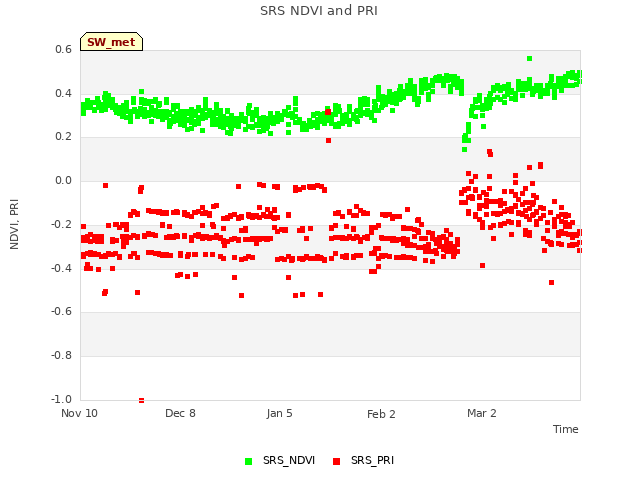Click the 0.4 y-axis tick label

63,93
